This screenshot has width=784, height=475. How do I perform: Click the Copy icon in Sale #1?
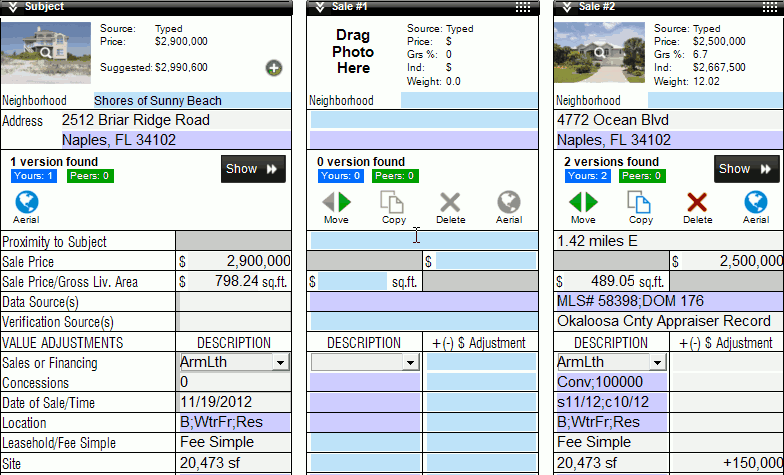pos(393,203)
